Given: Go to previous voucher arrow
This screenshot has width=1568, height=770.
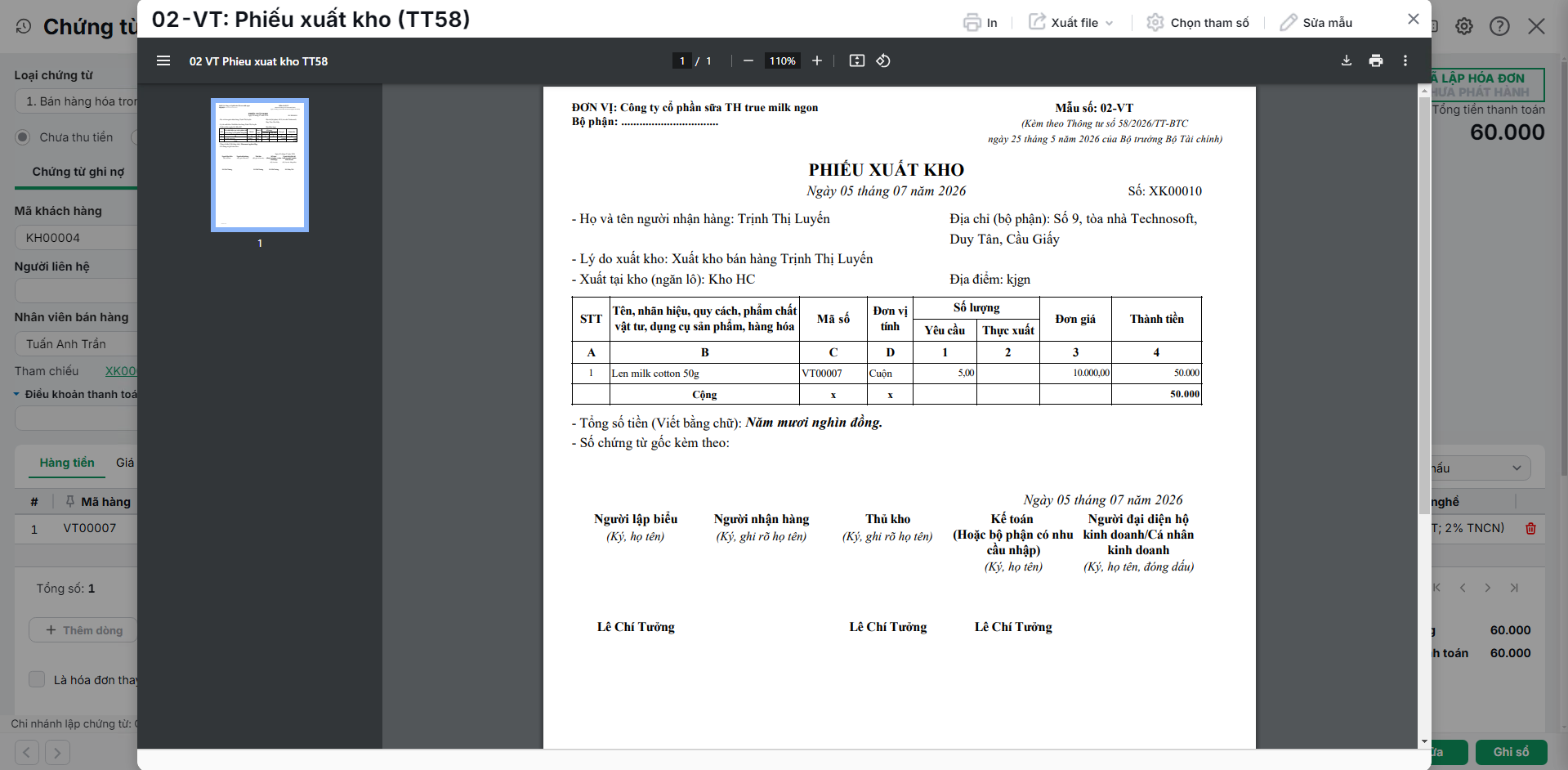Looking at the screenshot, I should pyautogui.click(x=27, y=752).
